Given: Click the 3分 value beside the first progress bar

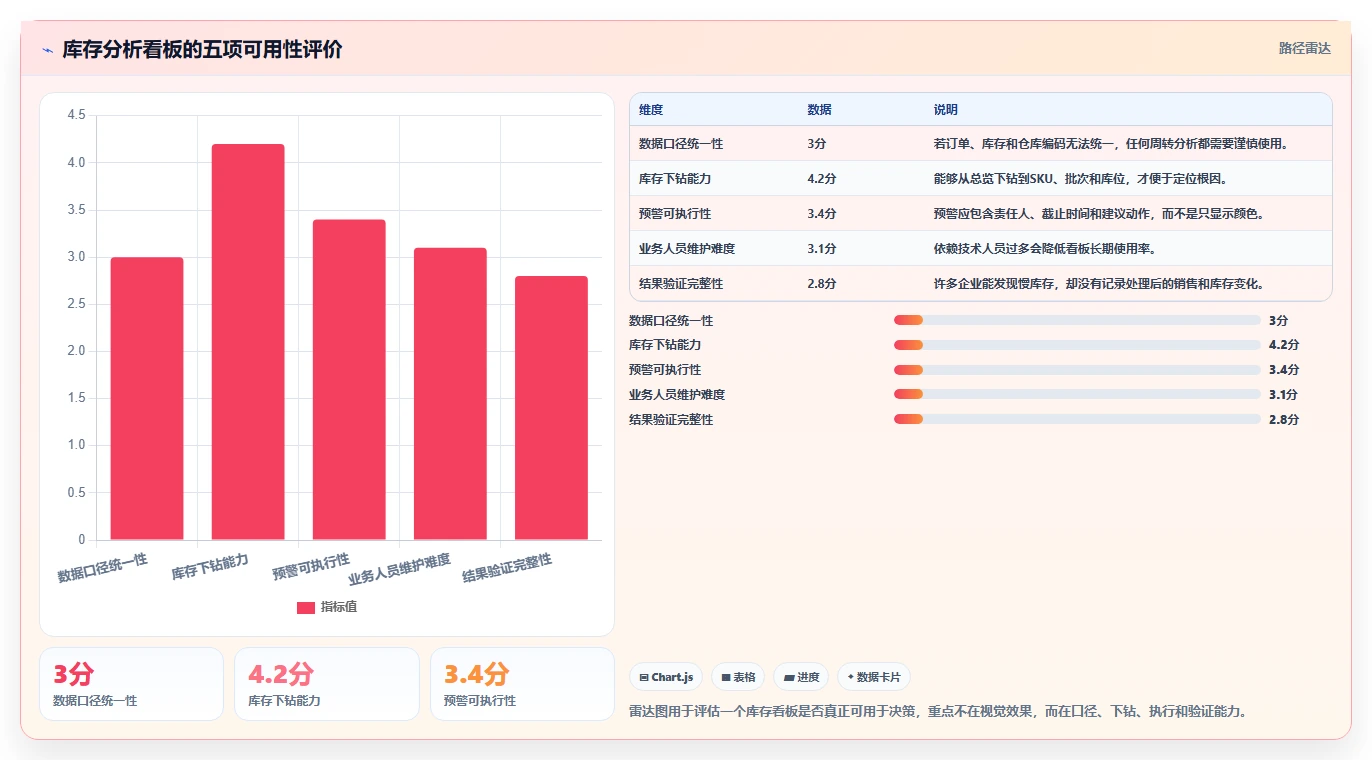Looking at the screenshot, I should coord(1279,320).
